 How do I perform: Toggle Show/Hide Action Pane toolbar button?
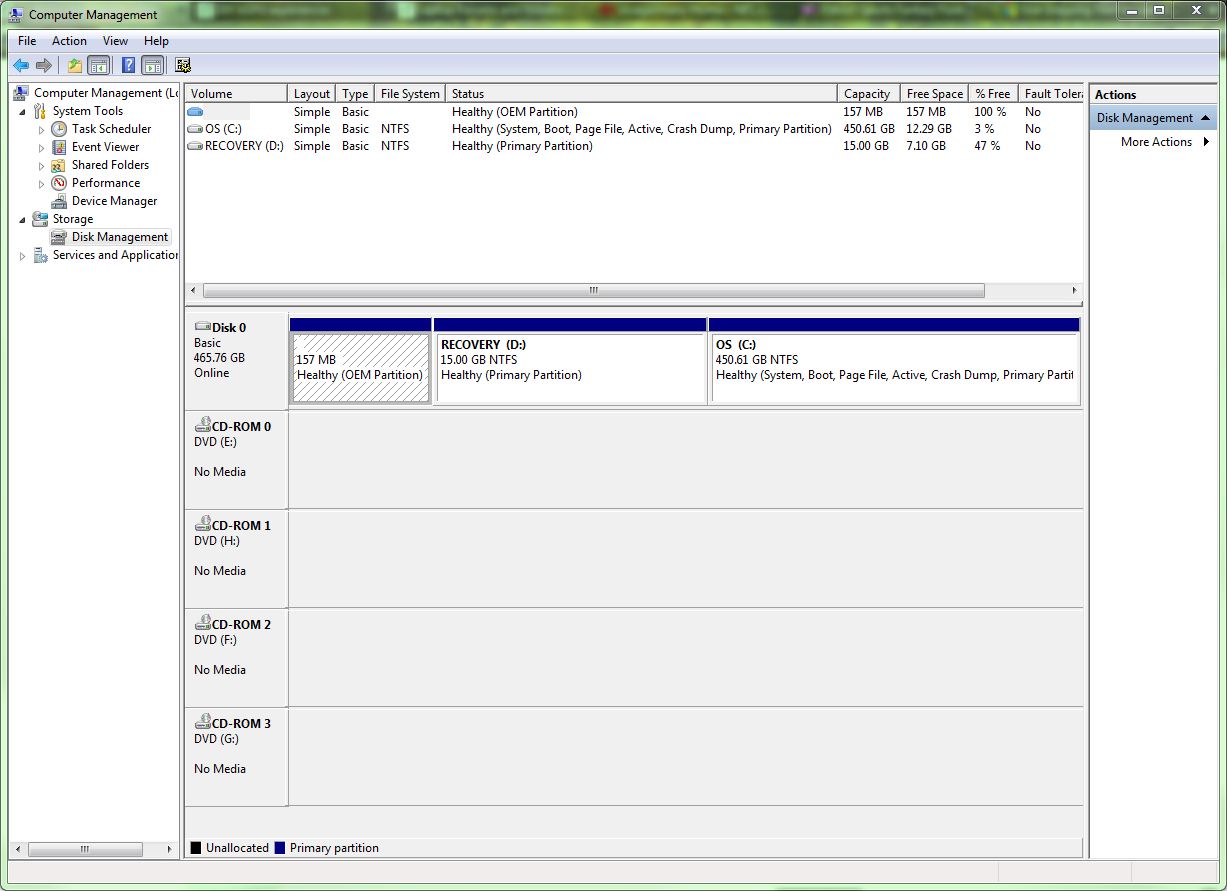[x=152, y=66]
